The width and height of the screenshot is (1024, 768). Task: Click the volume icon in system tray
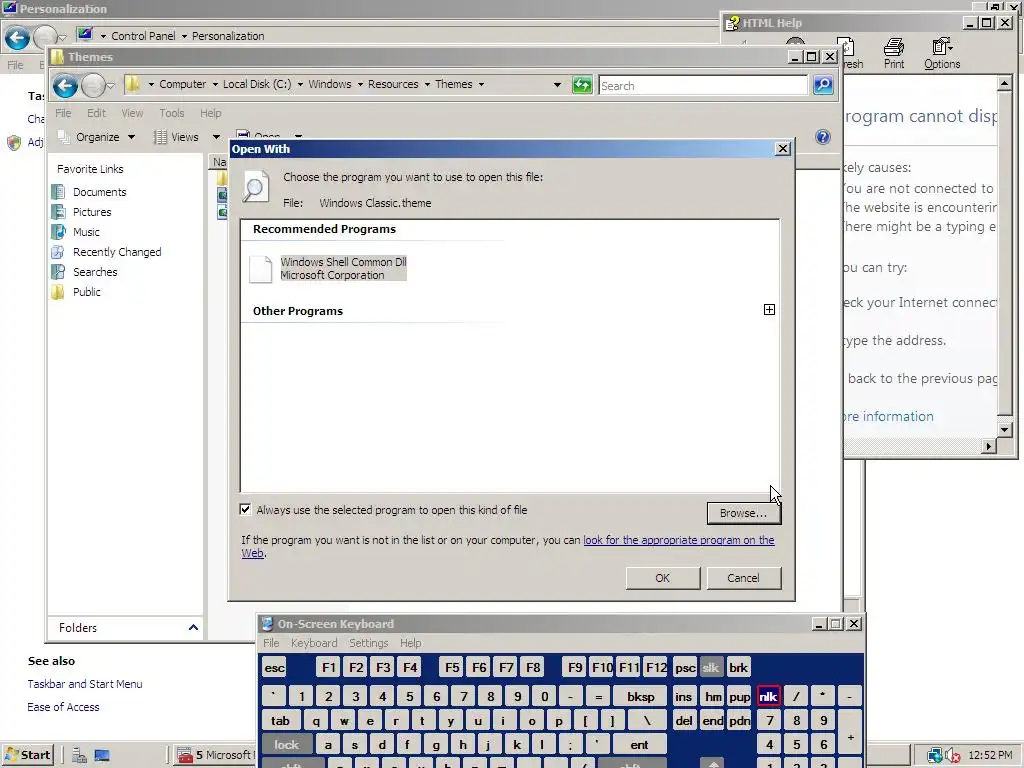[952, 756]
